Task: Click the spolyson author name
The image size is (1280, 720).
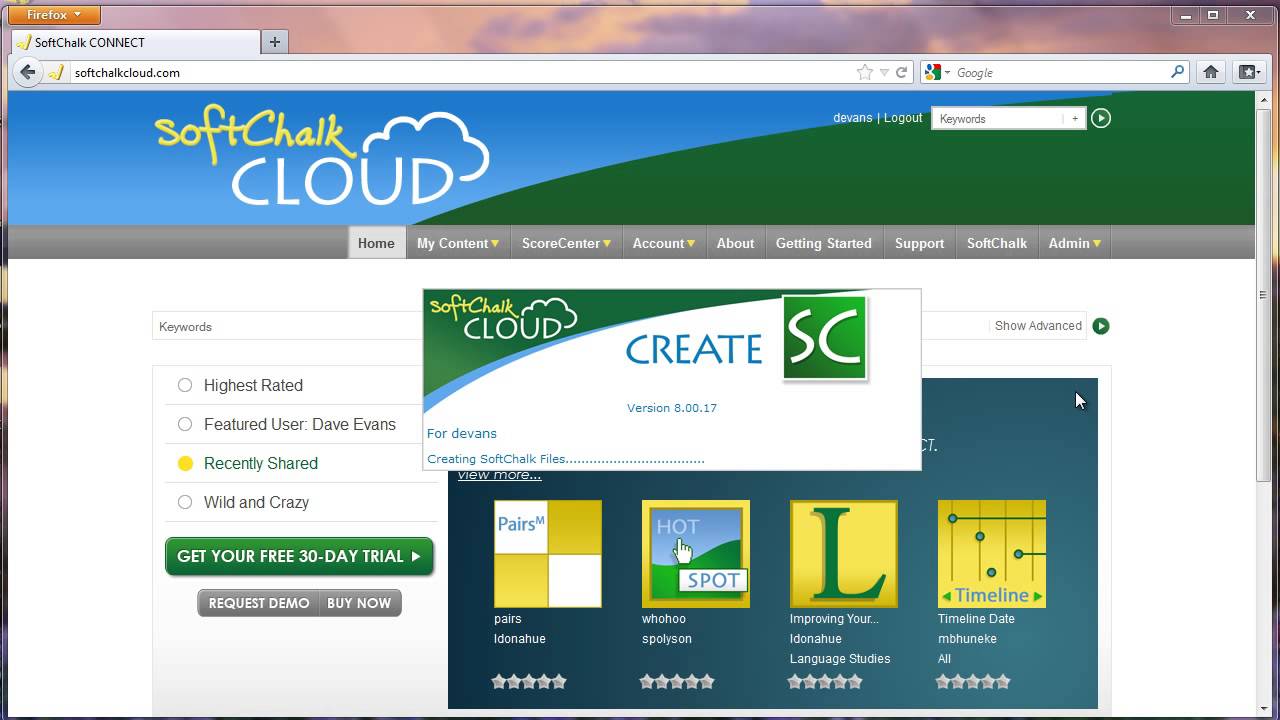Action: (667, 639)
